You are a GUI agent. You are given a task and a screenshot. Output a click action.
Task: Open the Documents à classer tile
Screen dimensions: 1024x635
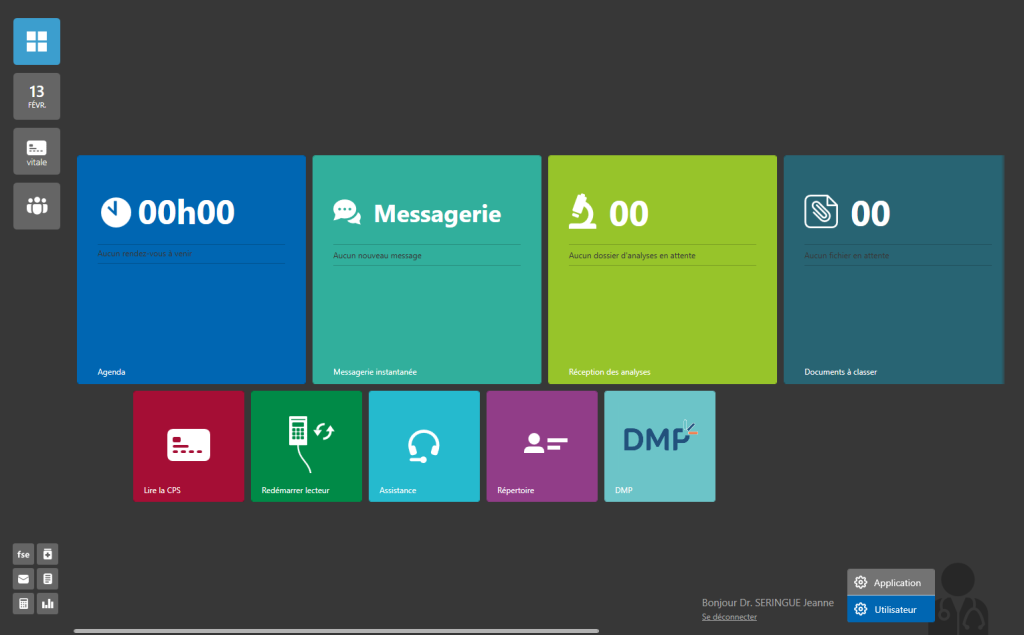coord(893,269)
